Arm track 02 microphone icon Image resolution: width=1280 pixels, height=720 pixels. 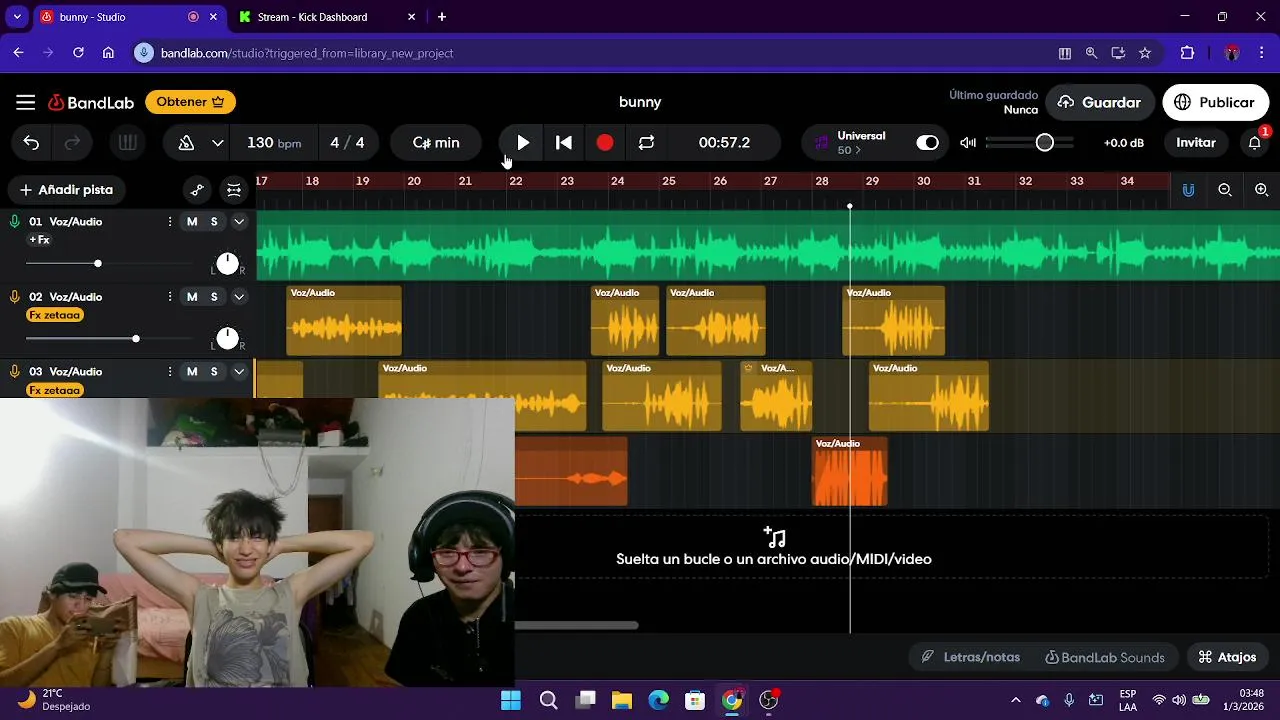(15, 297)
